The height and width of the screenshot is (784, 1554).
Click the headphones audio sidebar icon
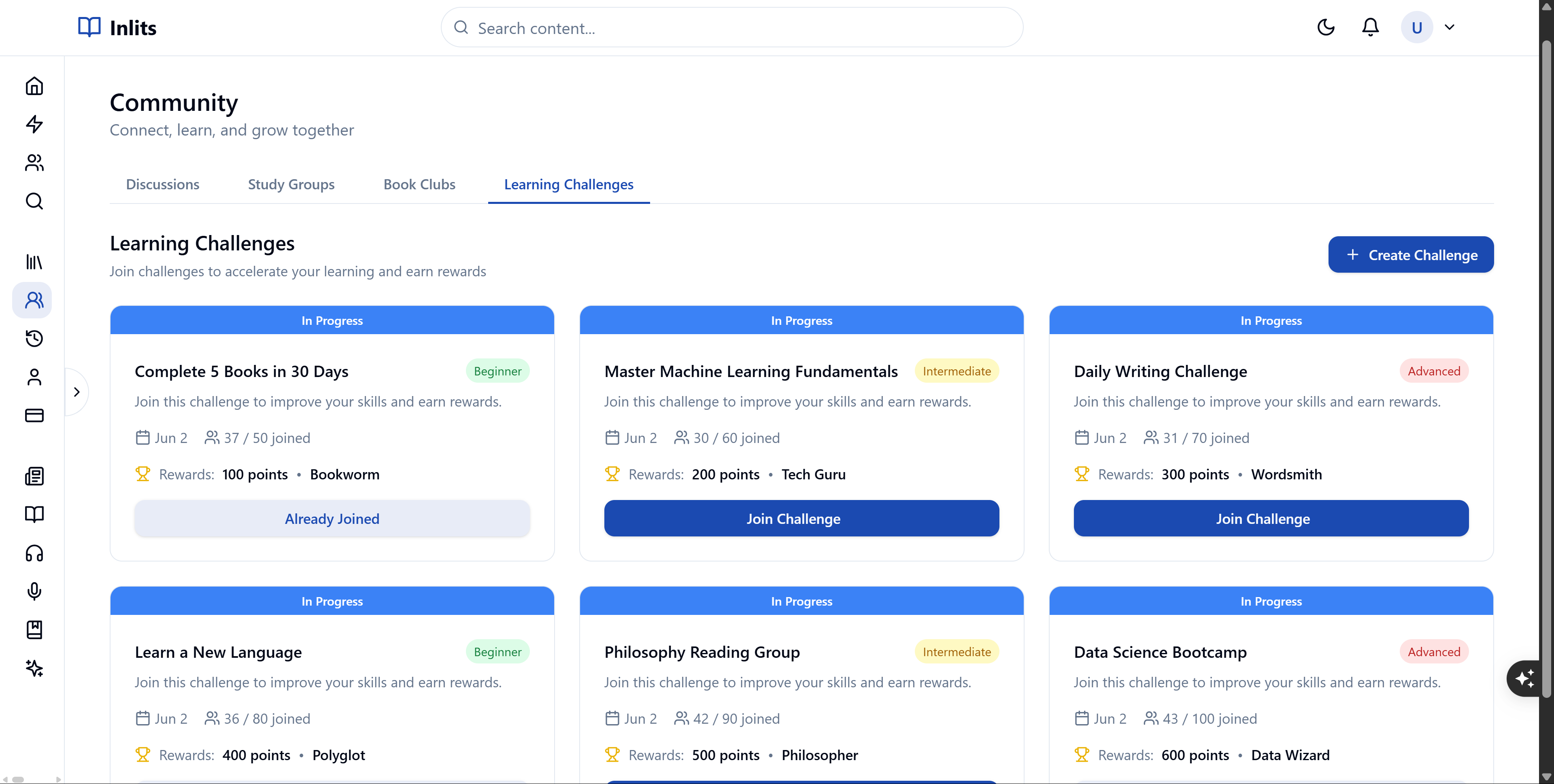coord(34,553)
